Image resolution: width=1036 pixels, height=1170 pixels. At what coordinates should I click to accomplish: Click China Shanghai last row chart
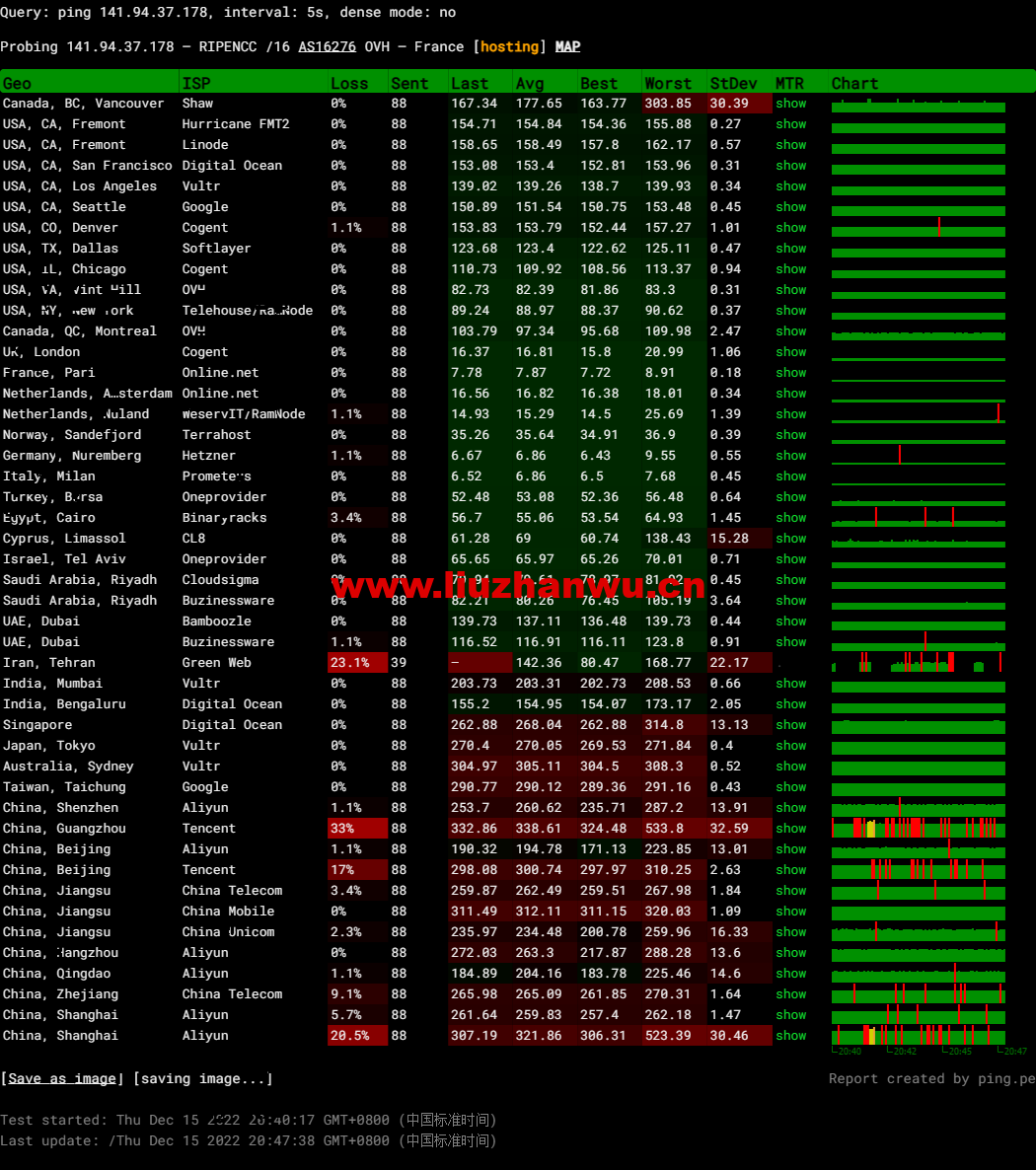(918, 1035)
